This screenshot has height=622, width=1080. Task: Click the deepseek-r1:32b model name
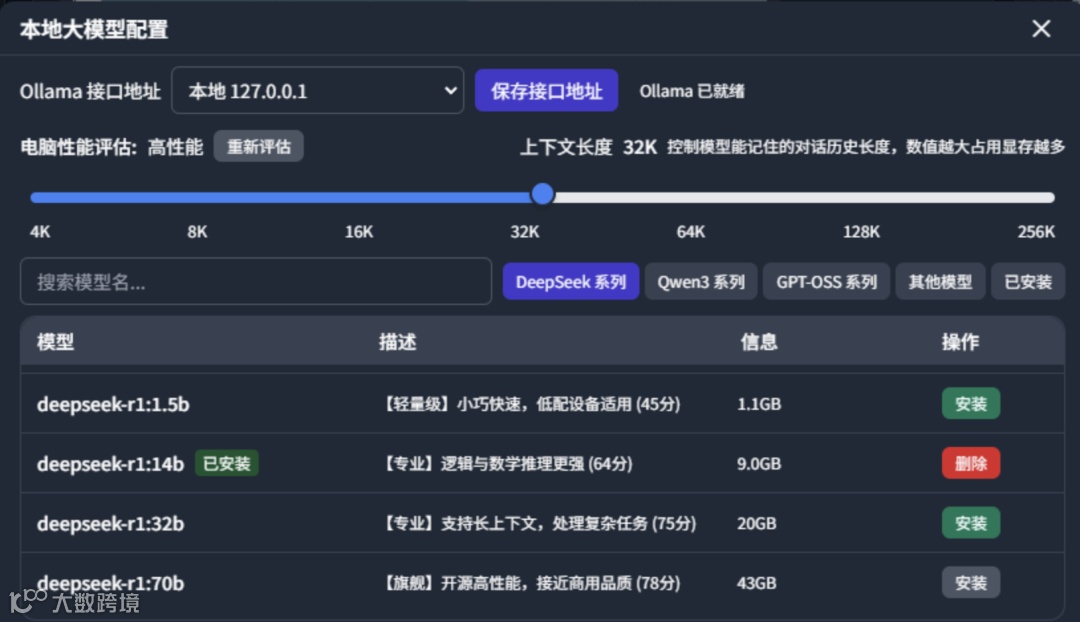(x=110, y=524)
